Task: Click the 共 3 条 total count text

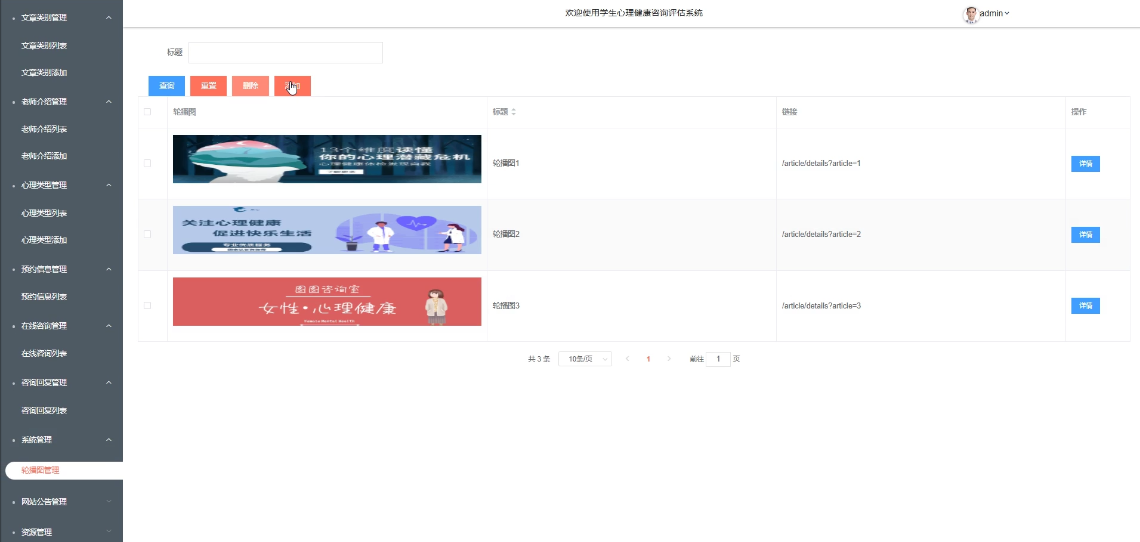Action: coord(539,359)
